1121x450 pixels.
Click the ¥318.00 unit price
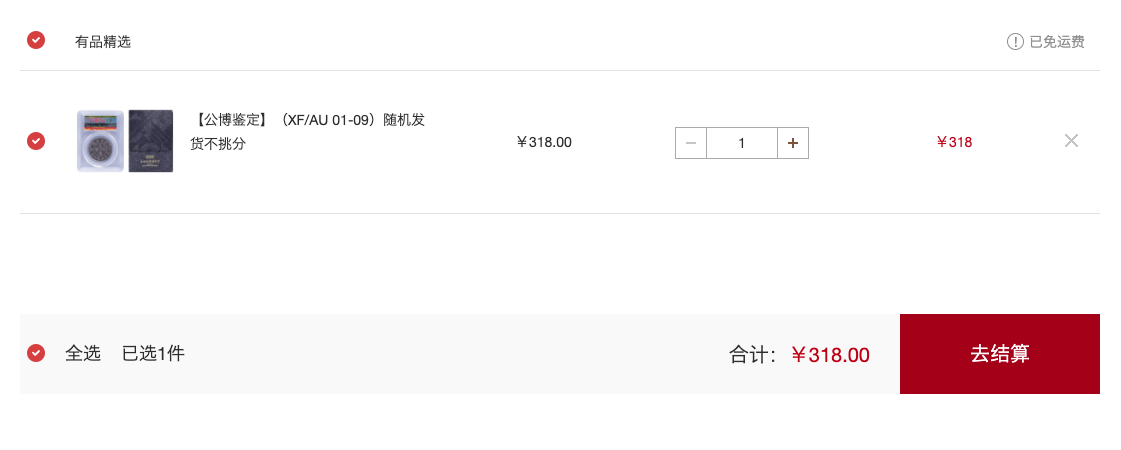(544, 142)
